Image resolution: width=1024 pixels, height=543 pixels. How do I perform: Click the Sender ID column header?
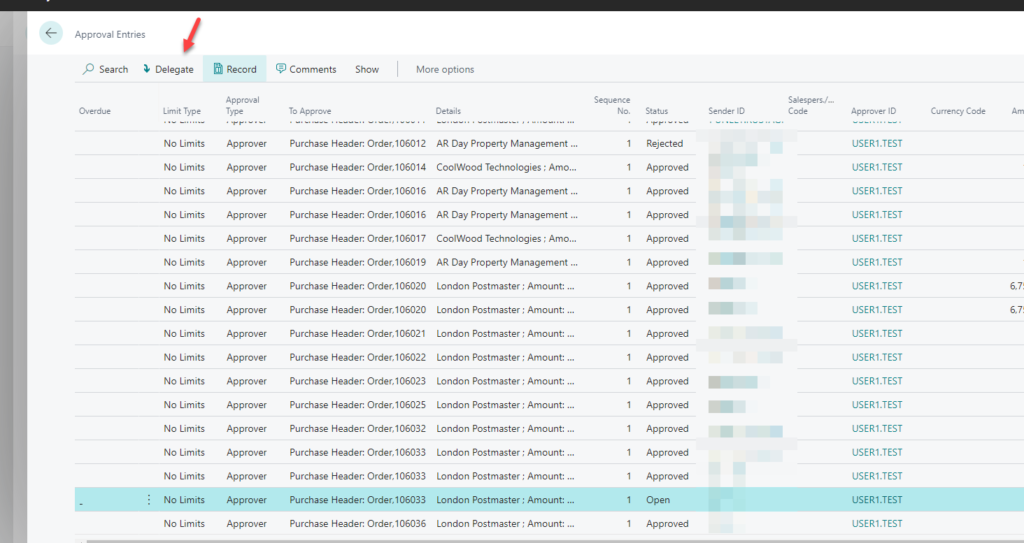[726, 111]
